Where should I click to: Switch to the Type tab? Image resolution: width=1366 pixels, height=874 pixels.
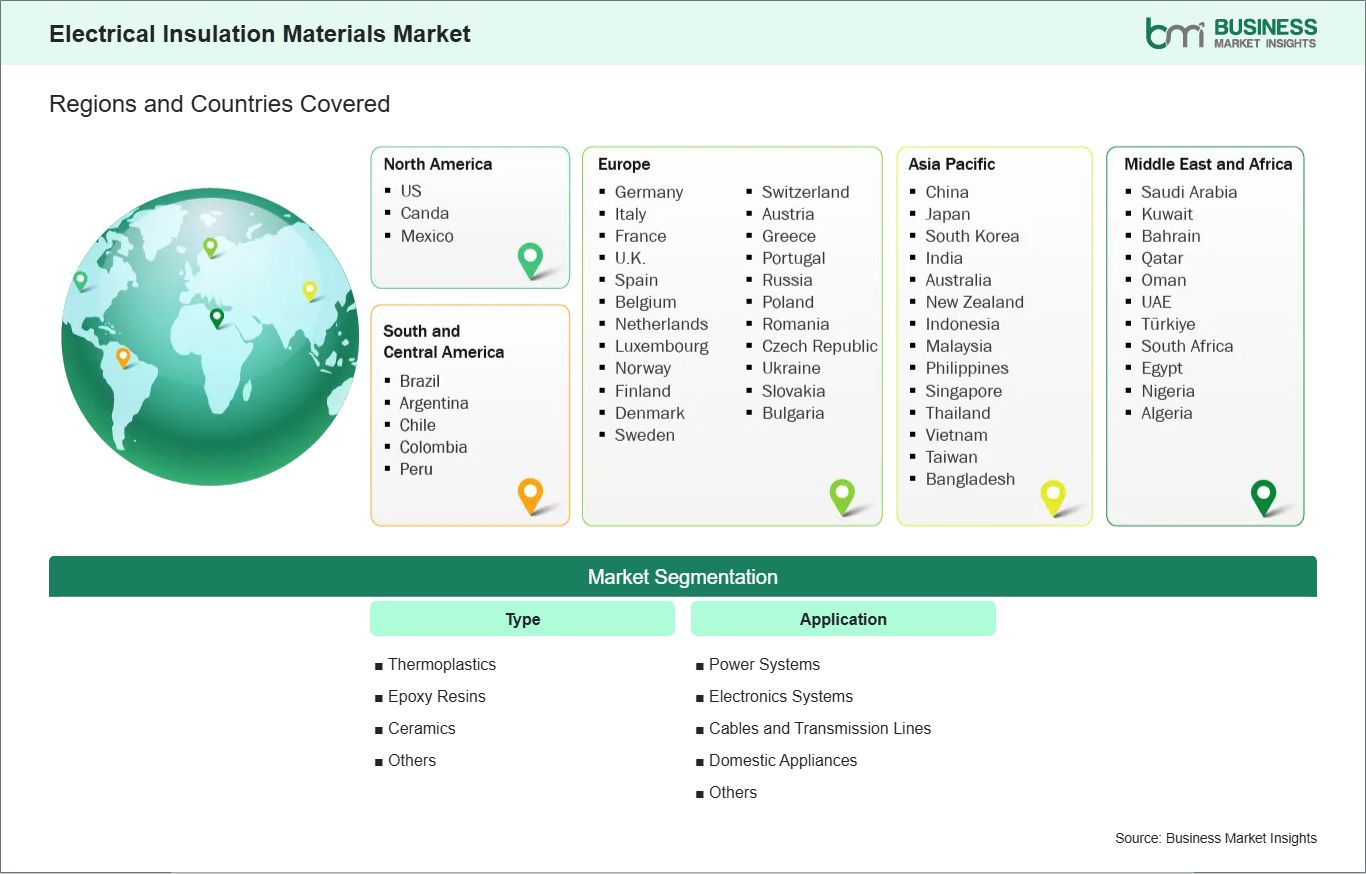pyautogui.click(x=522, y=618)
